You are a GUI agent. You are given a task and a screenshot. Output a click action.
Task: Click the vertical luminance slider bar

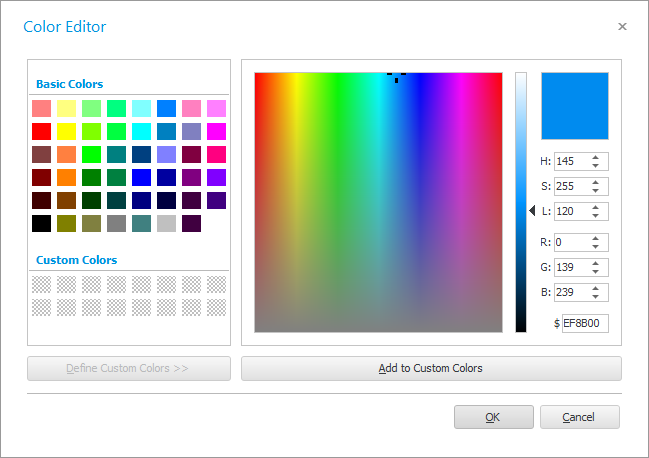coord(520,202)
